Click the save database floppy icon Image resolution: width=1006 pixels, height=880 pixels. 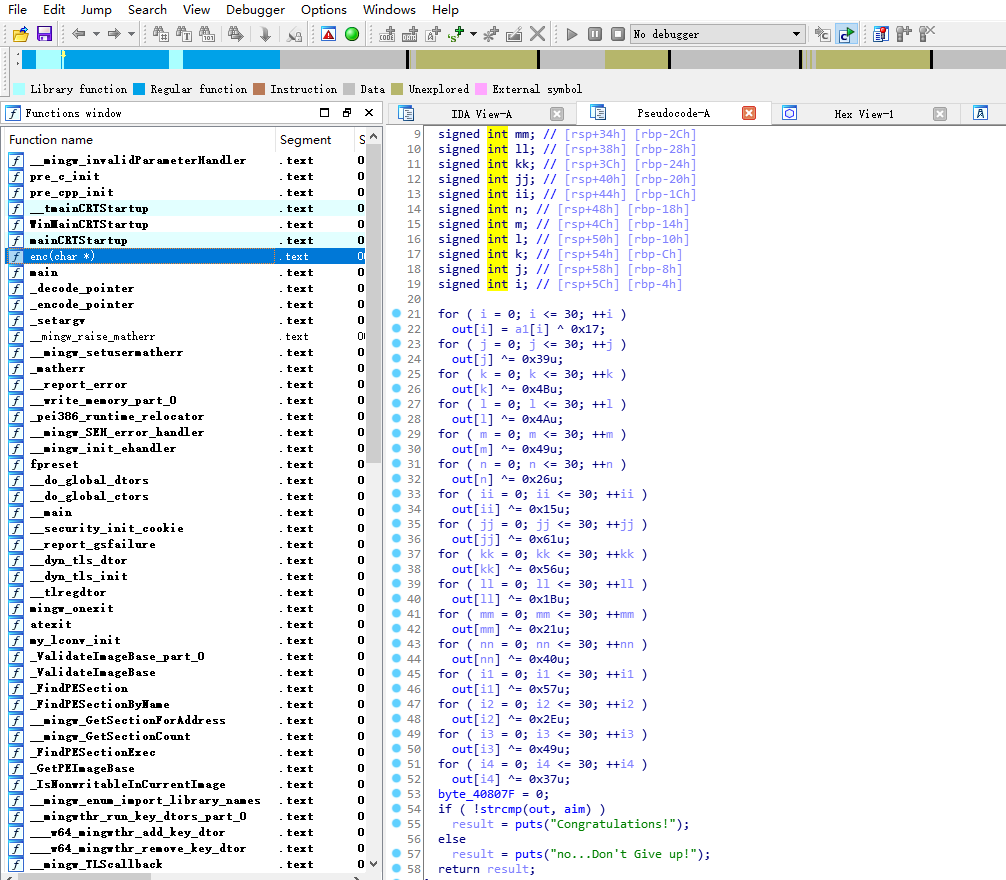tap(44, 34)
